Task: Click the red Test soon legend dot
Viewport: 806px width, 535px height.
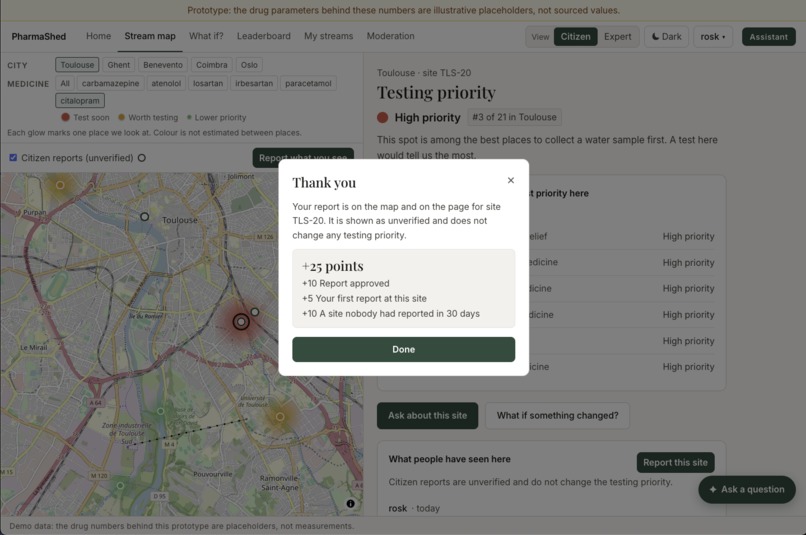Action: tap(65, 117)
